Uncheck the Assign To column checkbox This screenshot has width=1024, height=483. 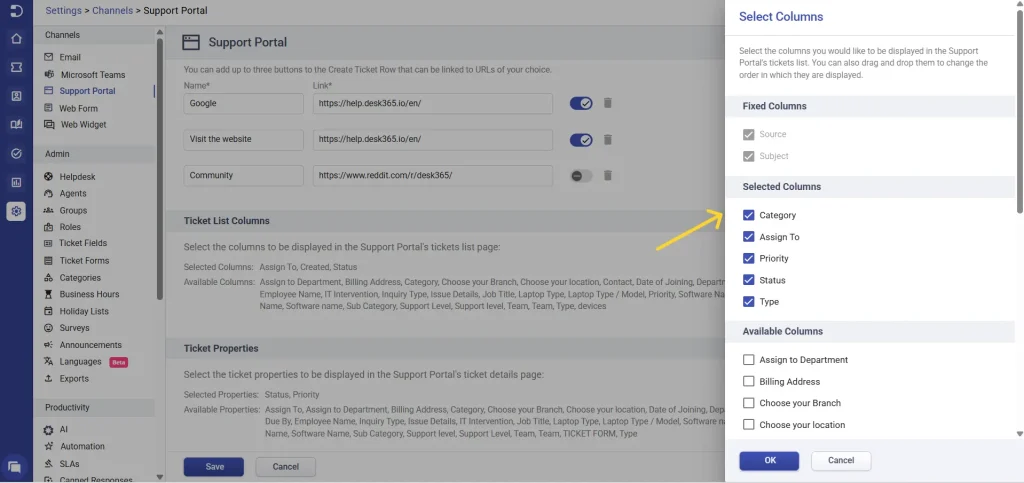pos(748,237)
